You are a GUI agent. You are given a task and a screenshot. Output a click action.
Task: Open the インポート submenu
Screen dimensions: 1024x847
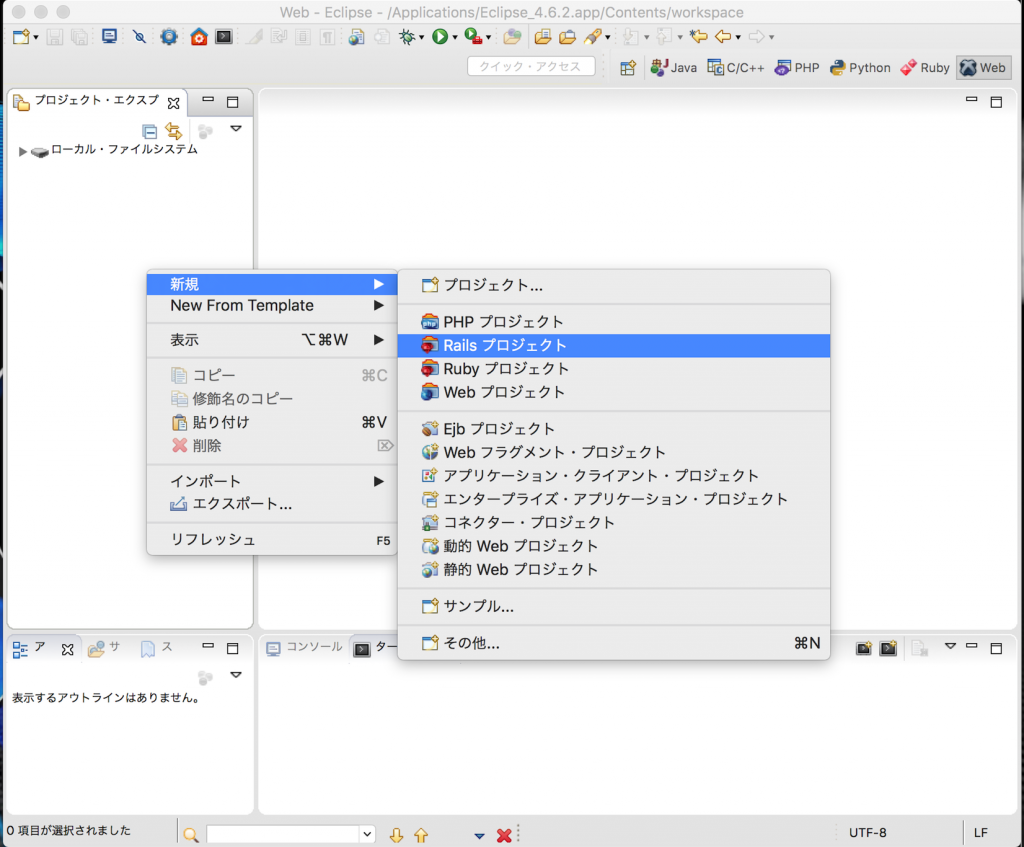(x=272, y=481)
